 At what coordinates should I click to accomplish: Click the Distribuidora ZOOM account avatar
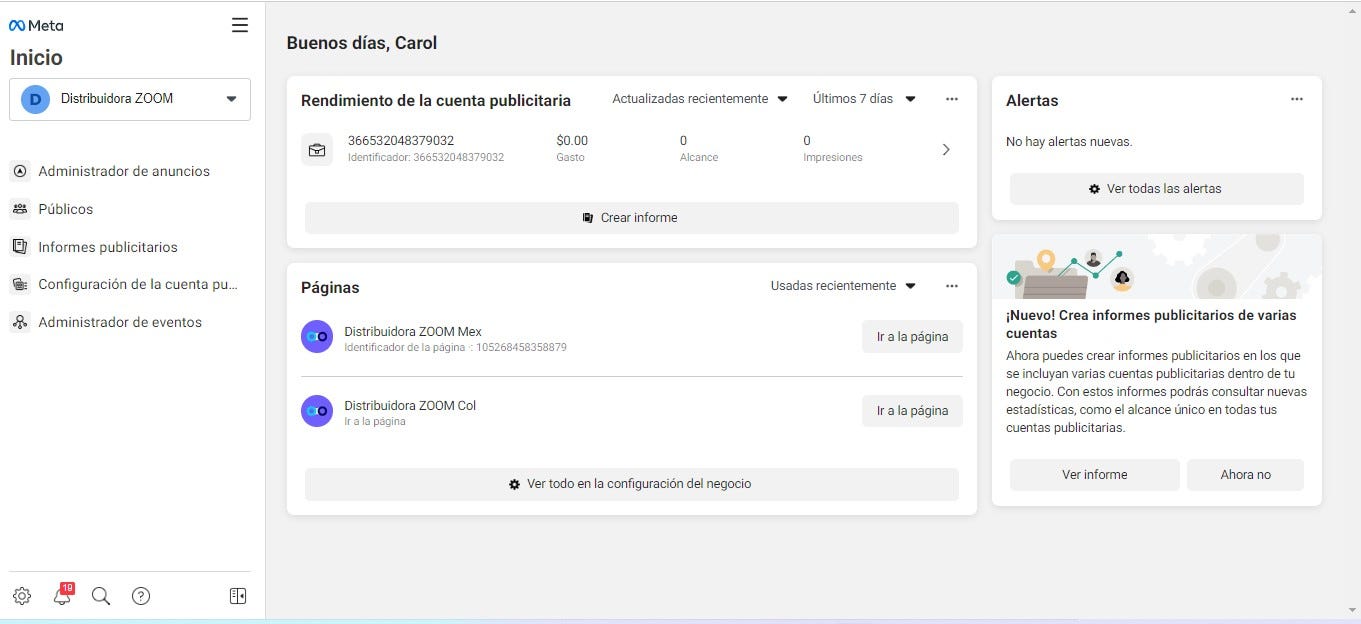click(35, 99)
